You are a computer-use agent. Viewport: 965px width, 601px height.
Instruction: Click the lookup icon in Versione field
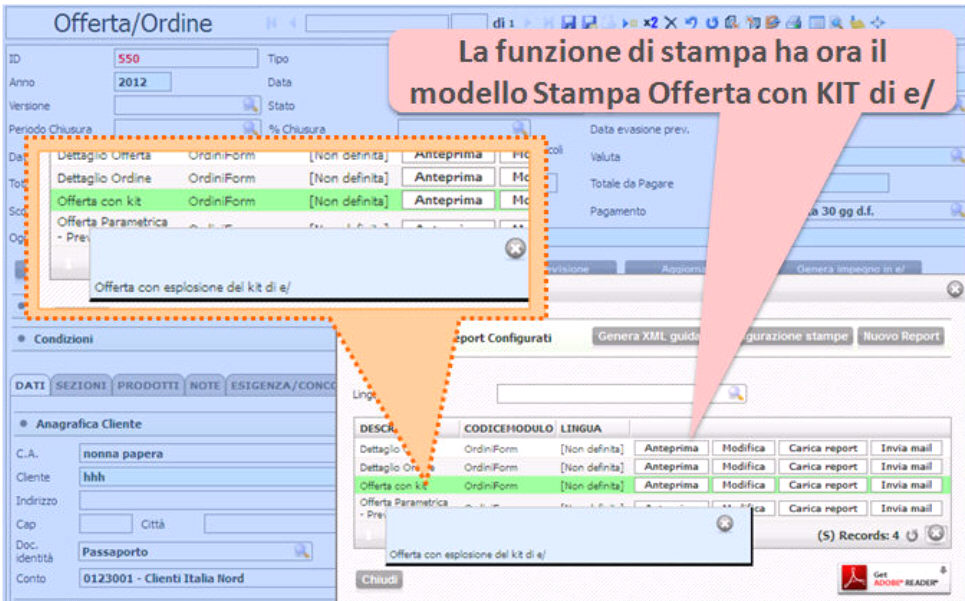point(249,105)
